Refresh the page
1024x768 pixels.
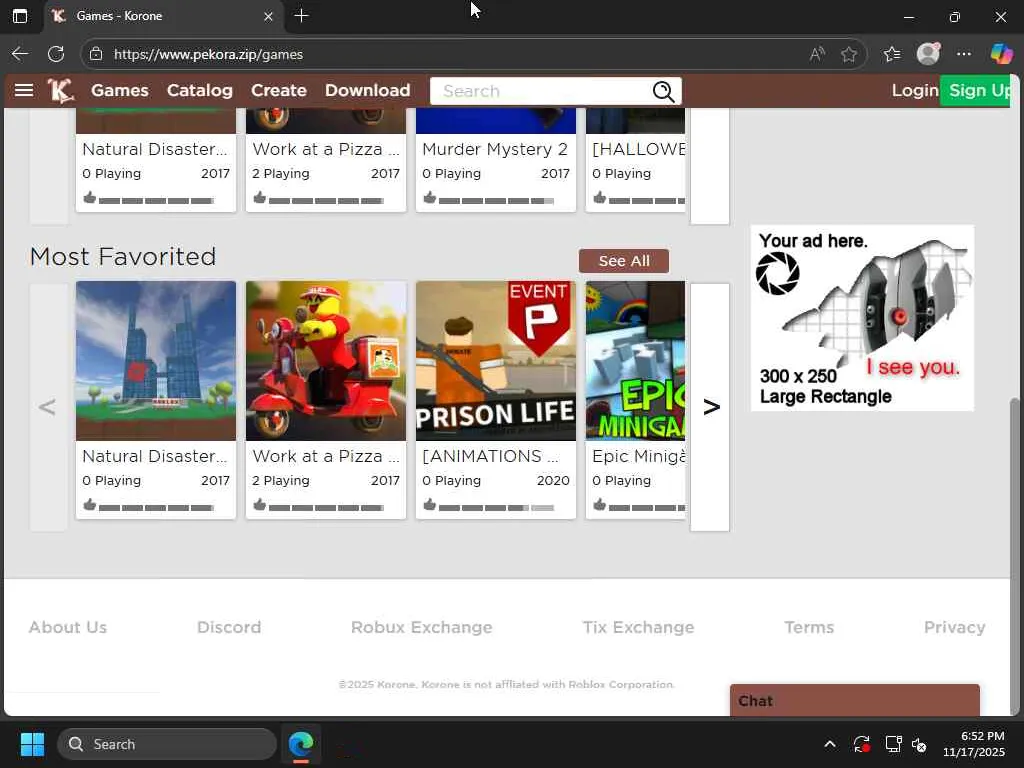56,54
